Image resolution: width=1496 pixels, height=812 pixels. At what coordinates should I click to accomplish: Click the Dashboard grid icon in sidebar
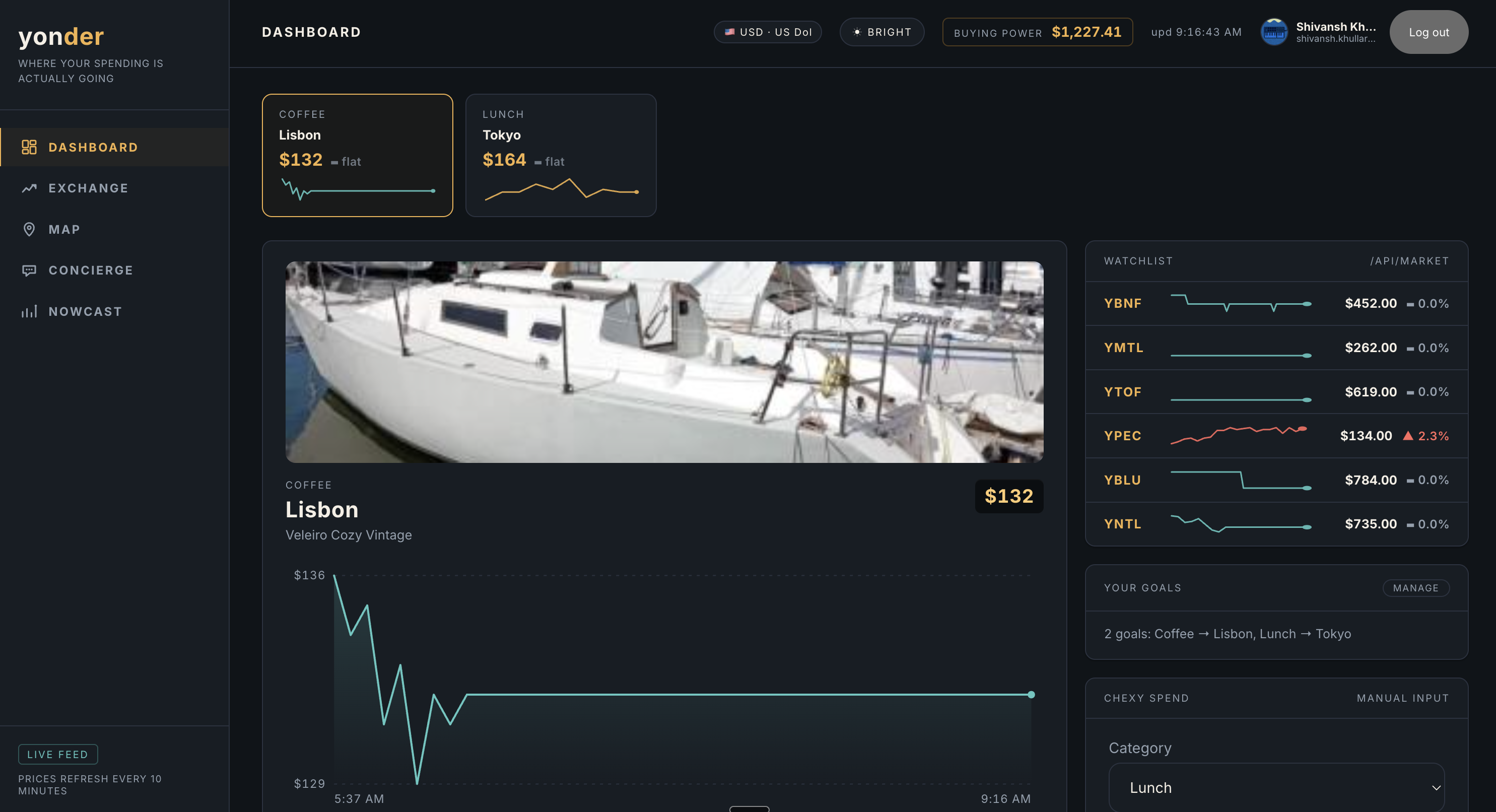click(x=29, y=147)
